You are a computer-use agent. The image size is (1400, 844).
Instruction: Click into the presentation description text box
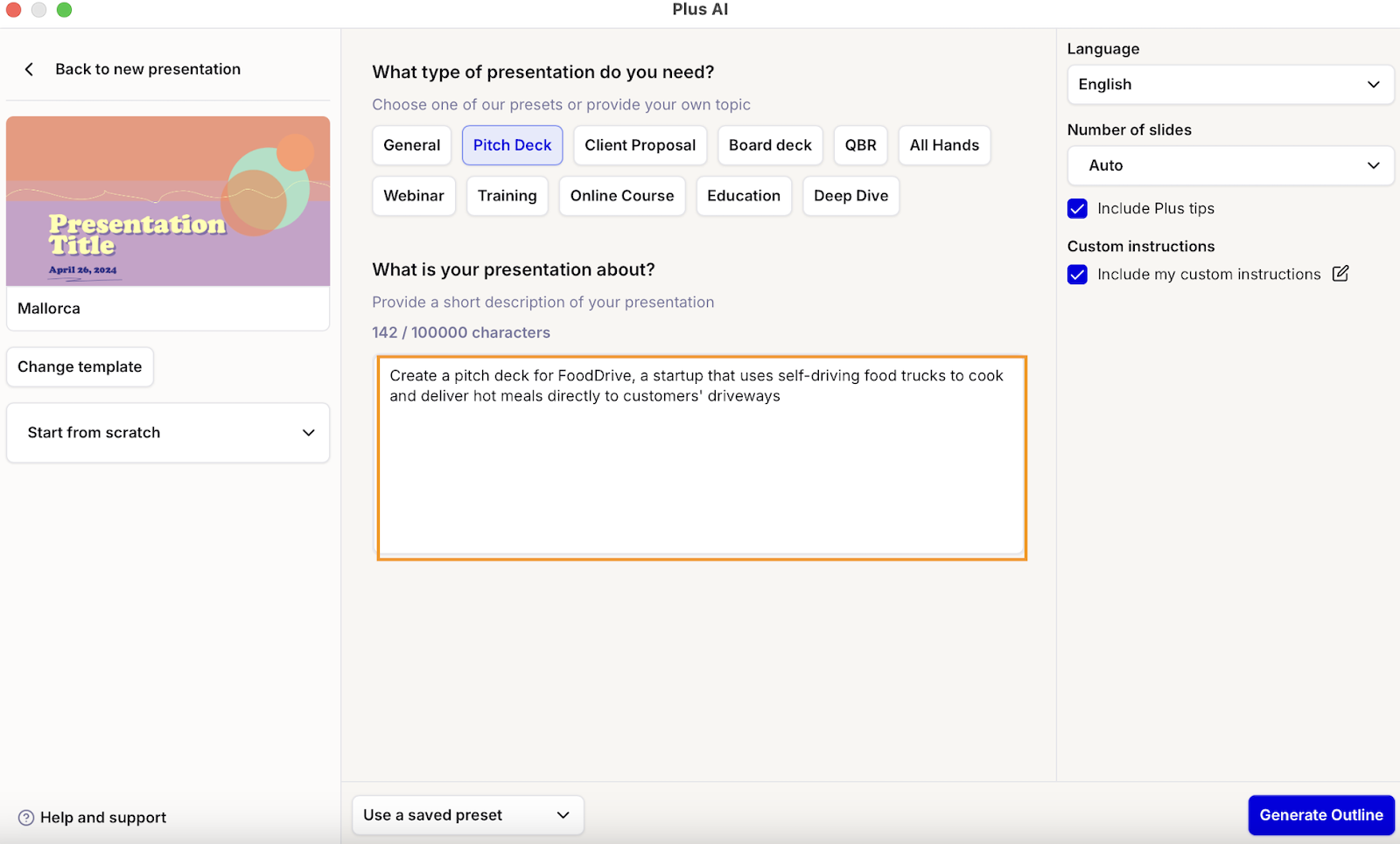pyautogui.click(x=701, y=472)
